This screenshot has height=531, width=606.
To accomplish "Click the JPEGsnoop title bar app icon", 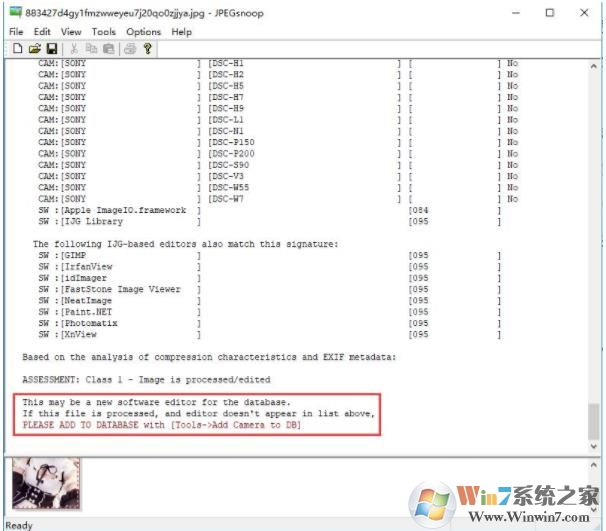I will click(x=15, y=12).
